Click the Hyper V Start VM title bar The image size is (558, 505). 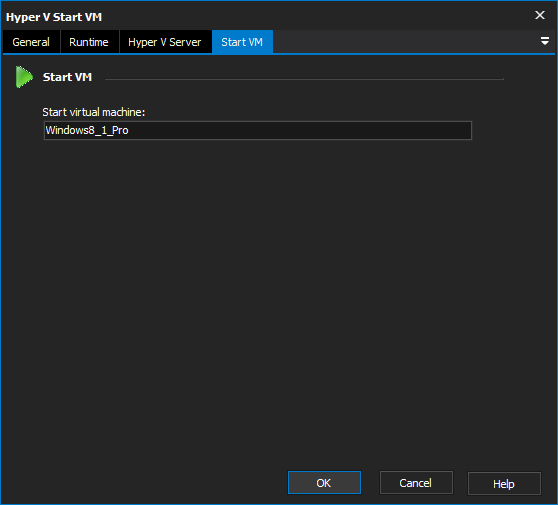click(267, 16)
